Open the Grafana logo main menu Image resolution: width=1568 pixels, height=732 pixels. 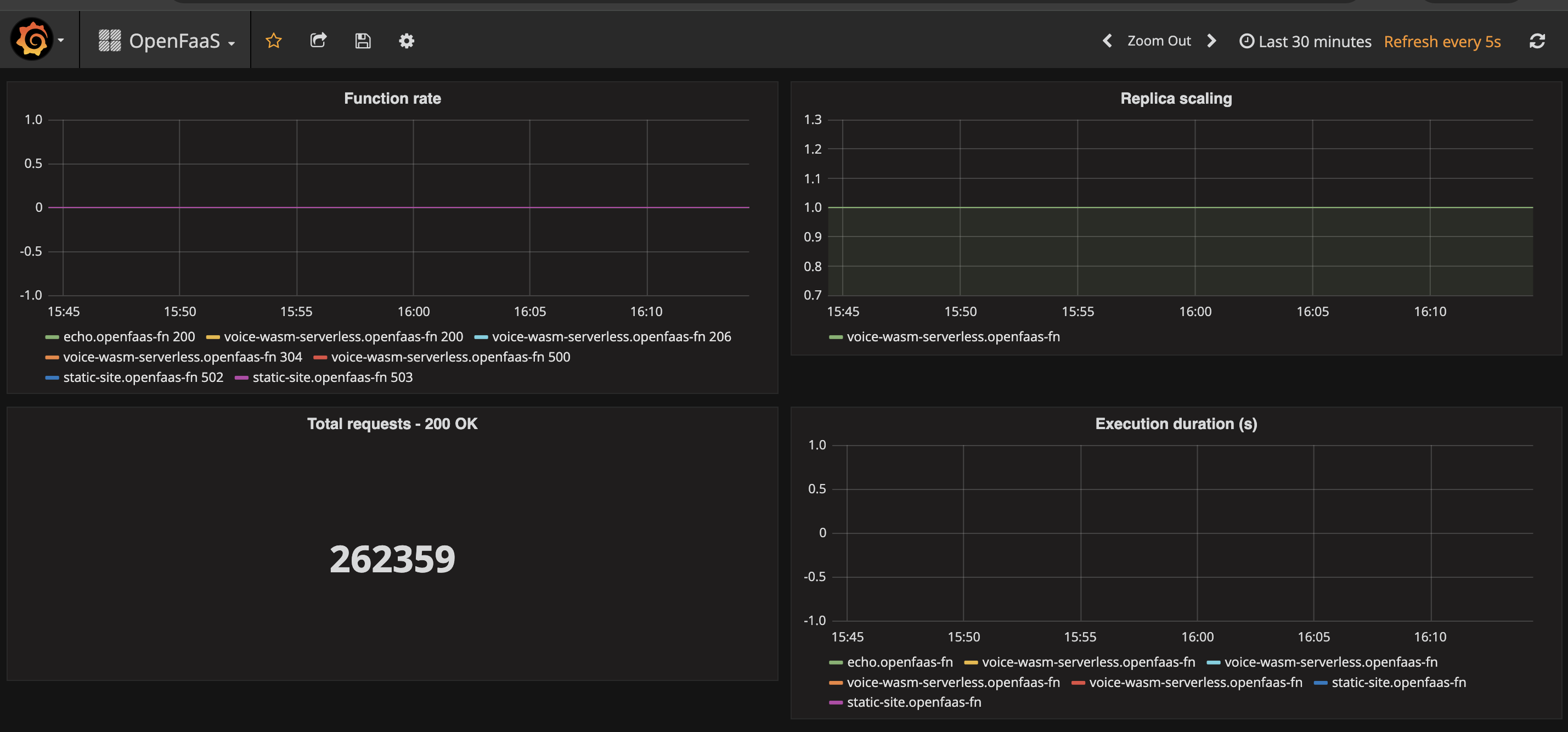tap(32, 40)
